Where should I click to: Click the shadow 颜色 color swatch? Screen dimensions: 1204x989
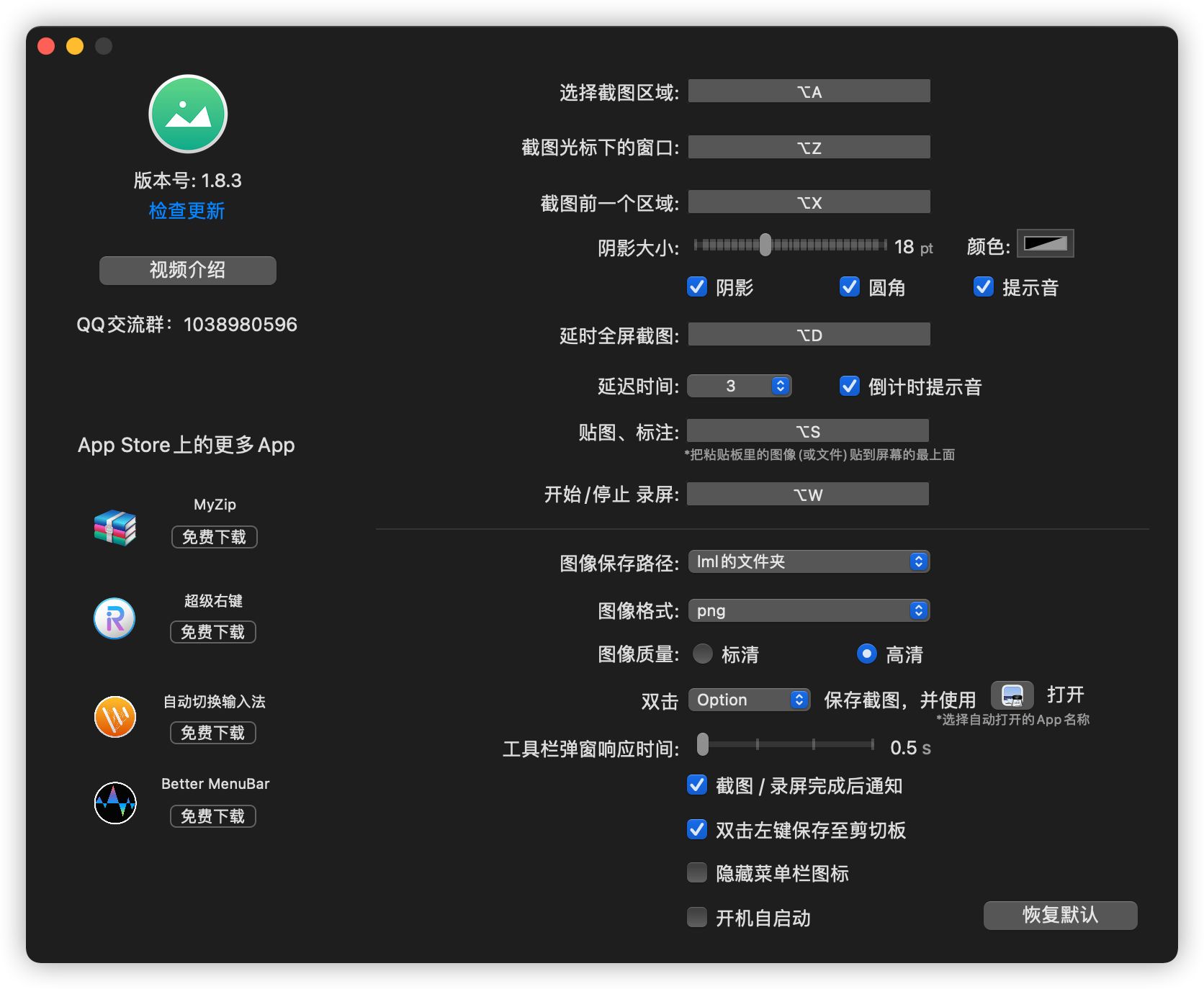click(x=1046, y=243)
